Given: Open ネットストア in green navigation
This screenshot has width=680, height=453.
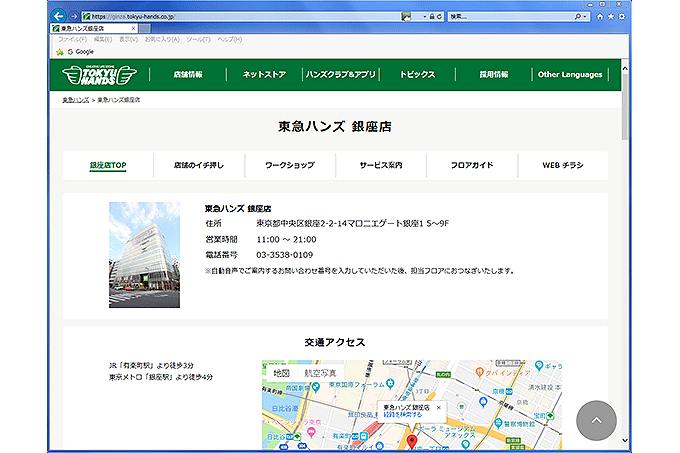Looking at the screenshot, I should [x=264, y=75].
